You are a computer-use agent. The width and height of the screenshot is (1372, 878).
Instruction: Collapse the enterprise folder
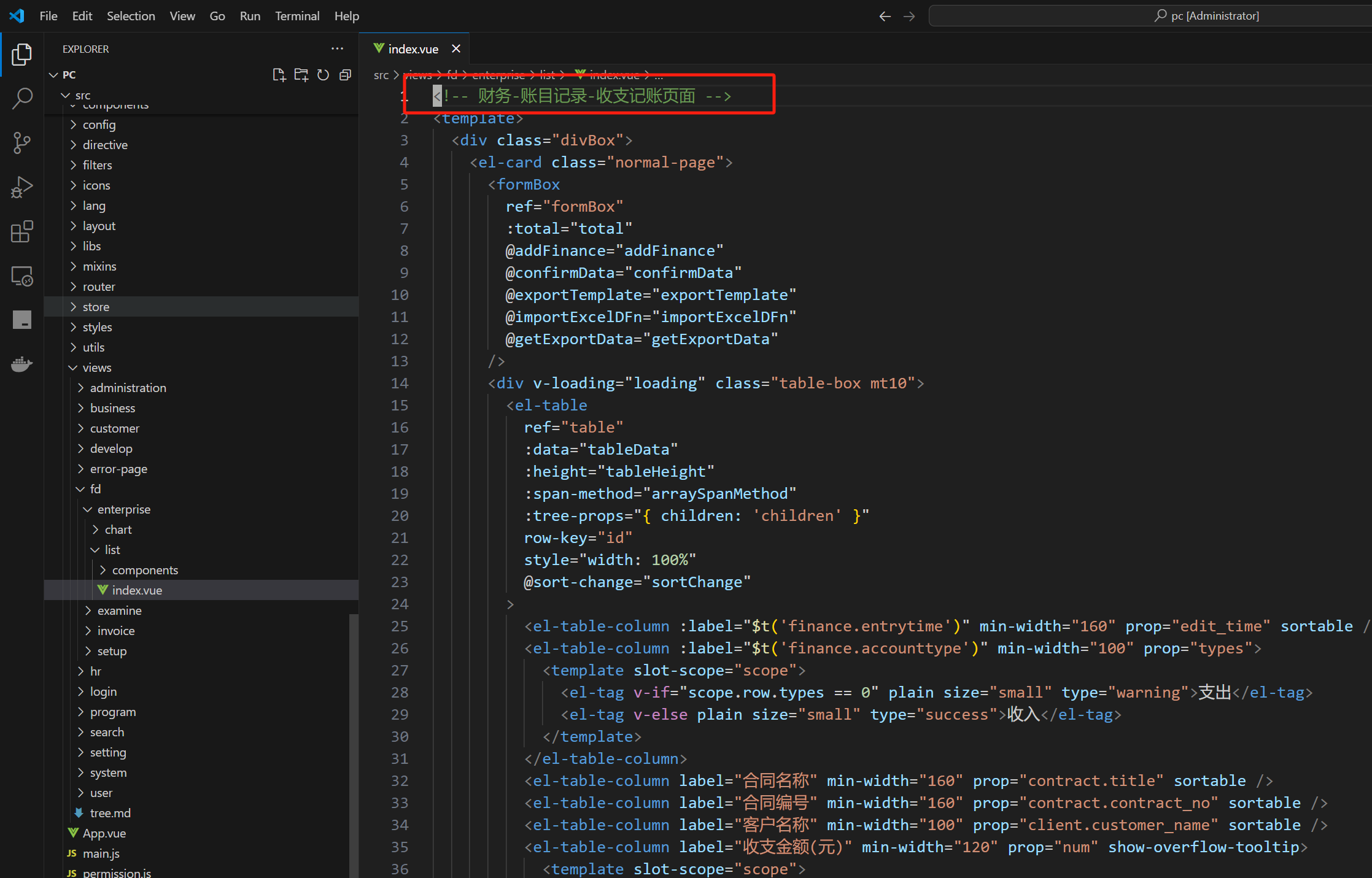point(201,509)
